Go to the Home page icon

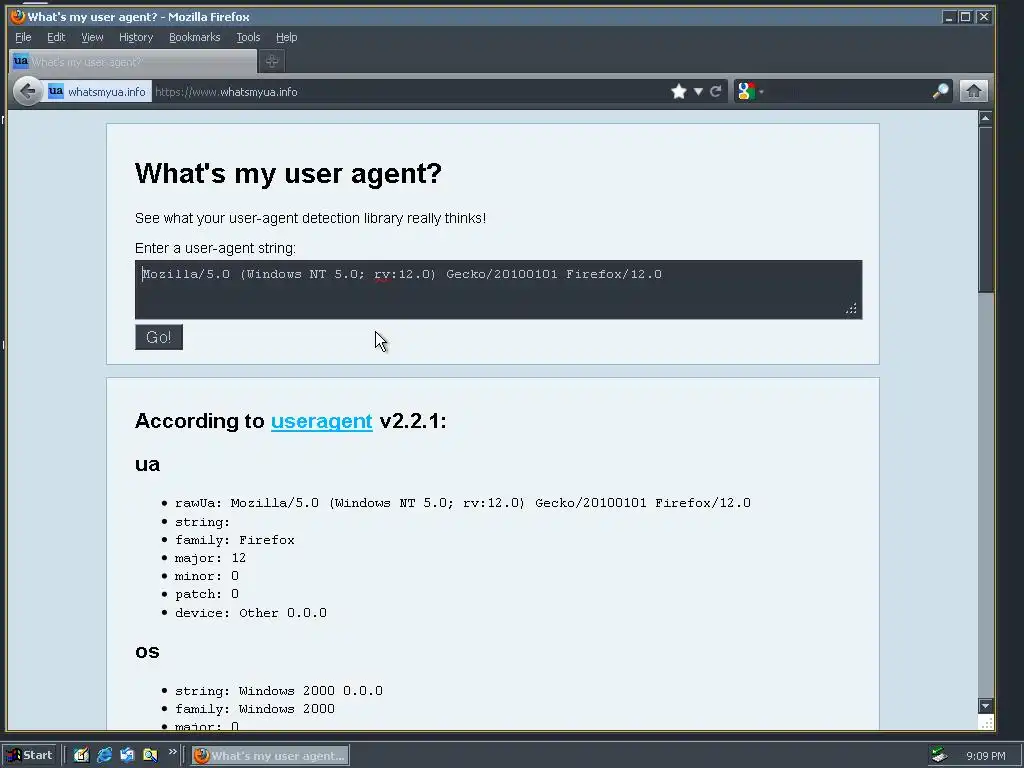(973, 91)
